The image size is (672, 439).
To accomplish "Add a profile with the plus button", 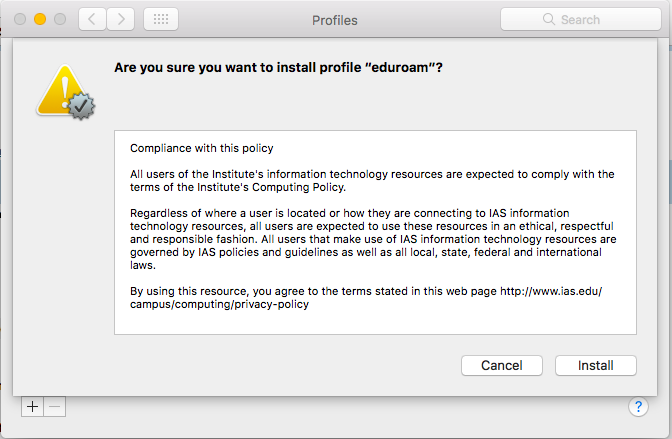I will pyautogui.click(x=33, y=406).
